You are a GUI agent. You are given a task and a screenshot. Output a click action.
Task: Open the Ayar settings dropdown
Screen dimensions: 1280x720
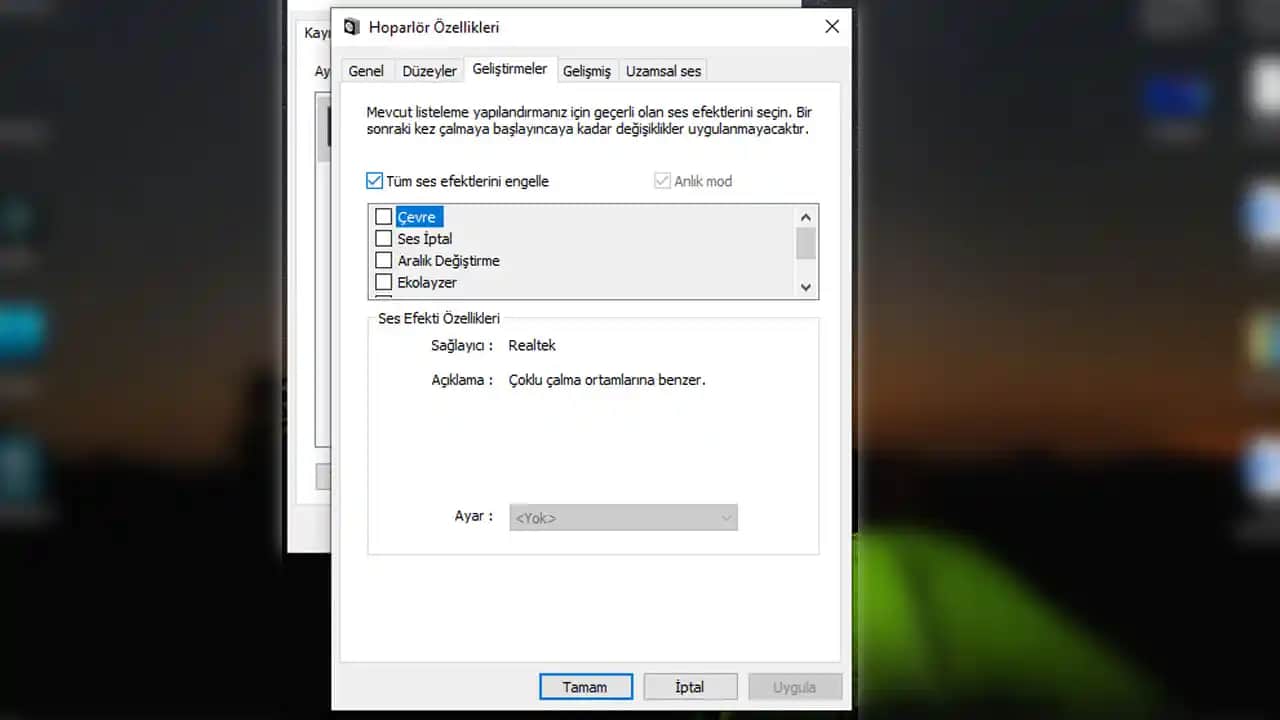click(623, 517)
